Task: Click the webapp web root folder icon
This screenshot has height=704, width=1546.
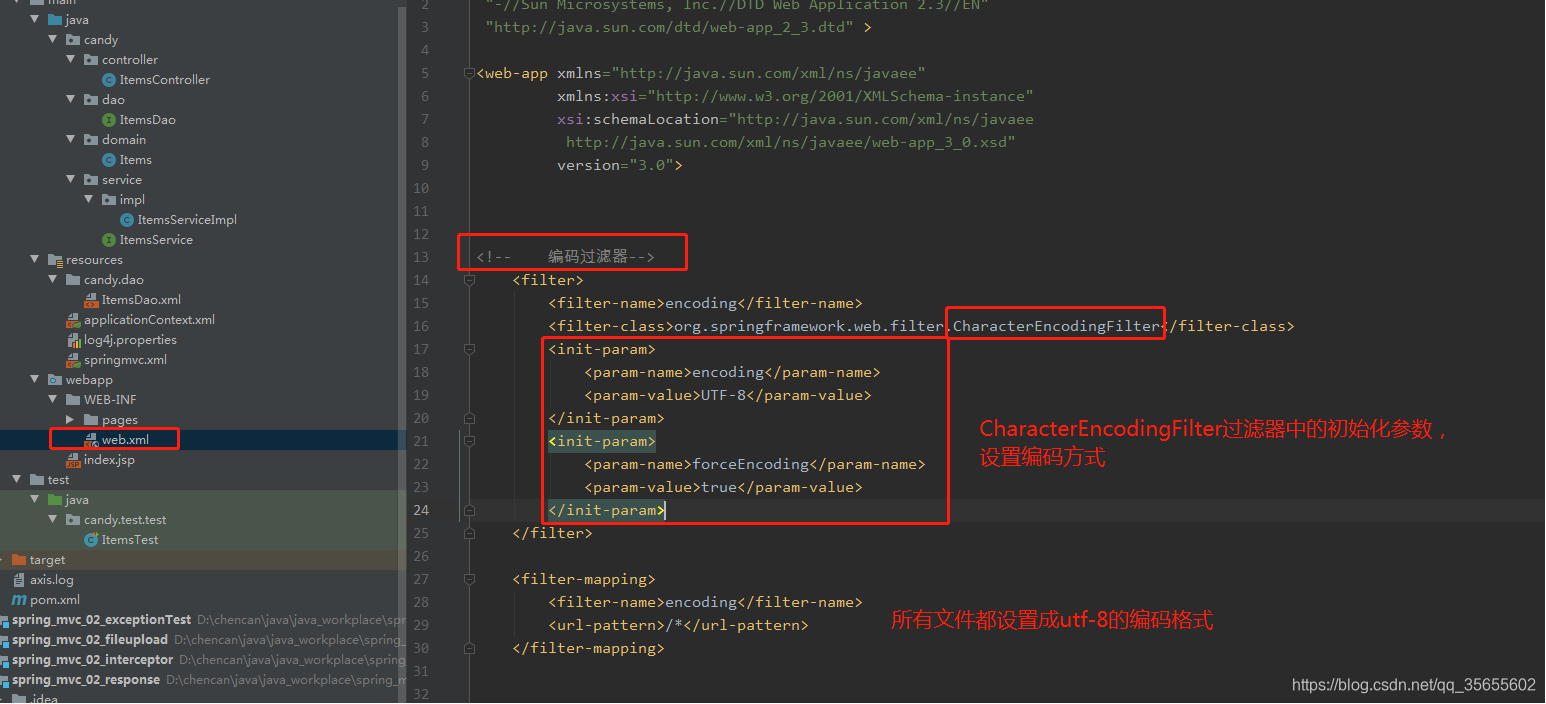Action: tap(55, 380)
